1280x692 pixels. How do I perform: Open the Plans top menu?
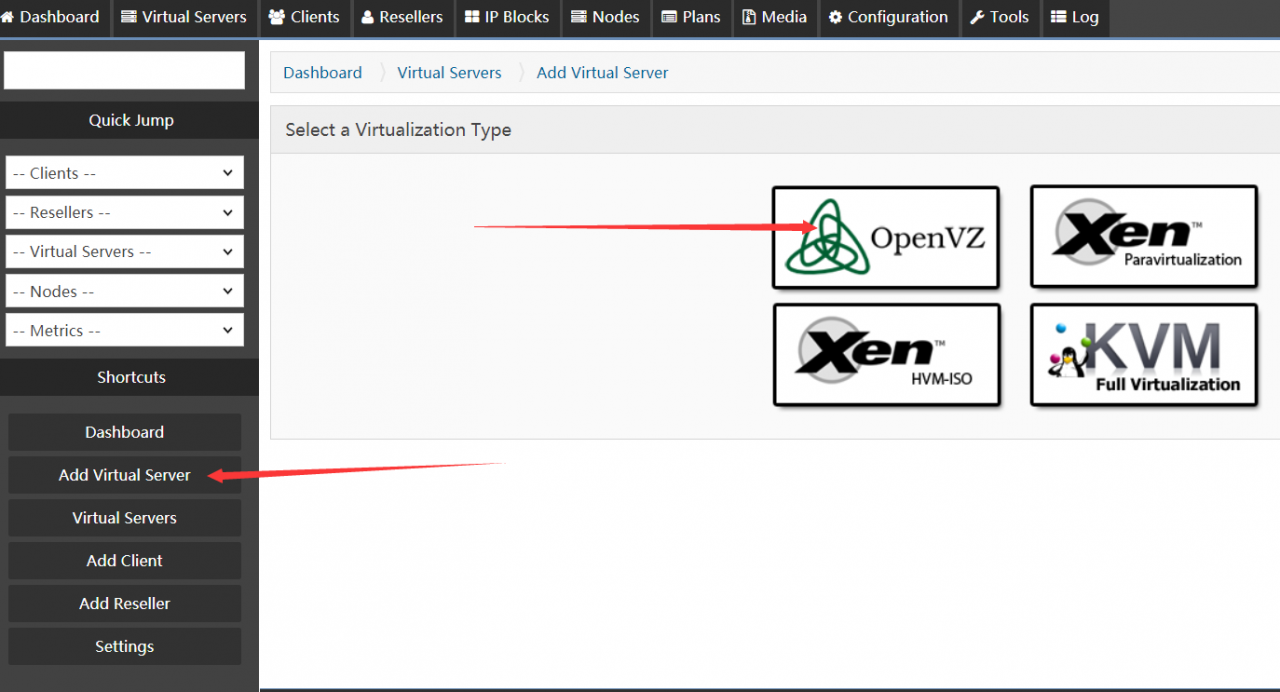[691, 17]
